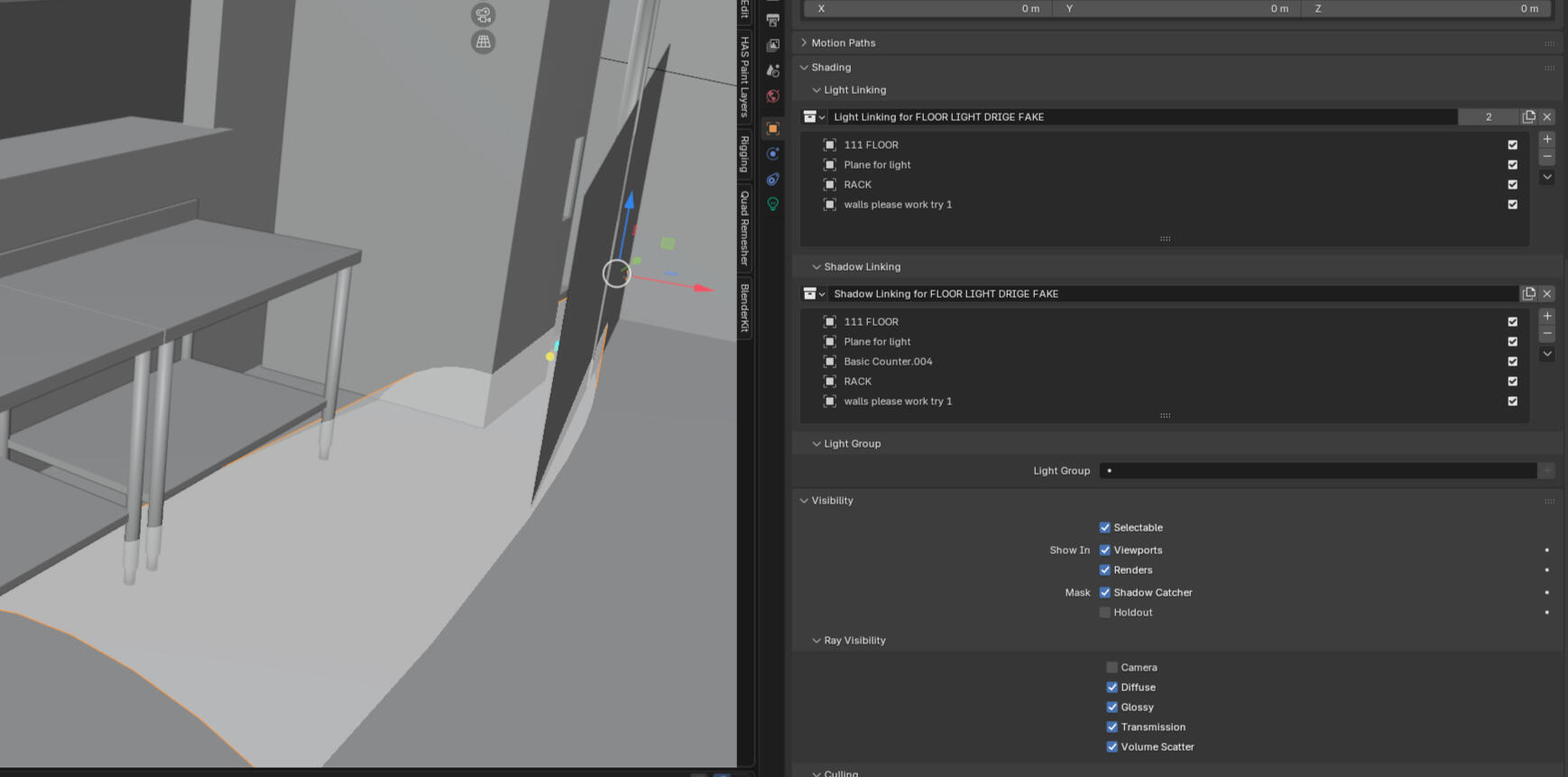This screenshot has width=1568, height=777.
Task: Switch viewport to orthographic grid view
Action: point(484,42)
